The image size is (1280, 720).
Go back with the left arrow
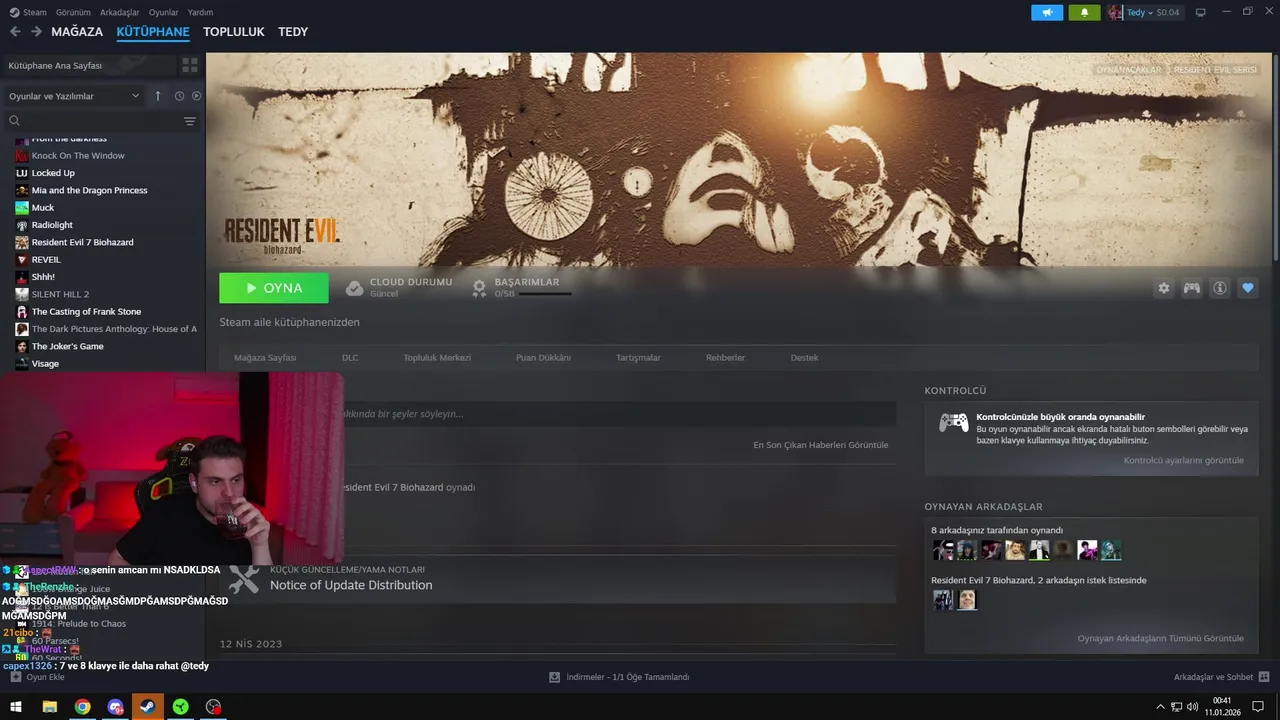coord(15,32)
